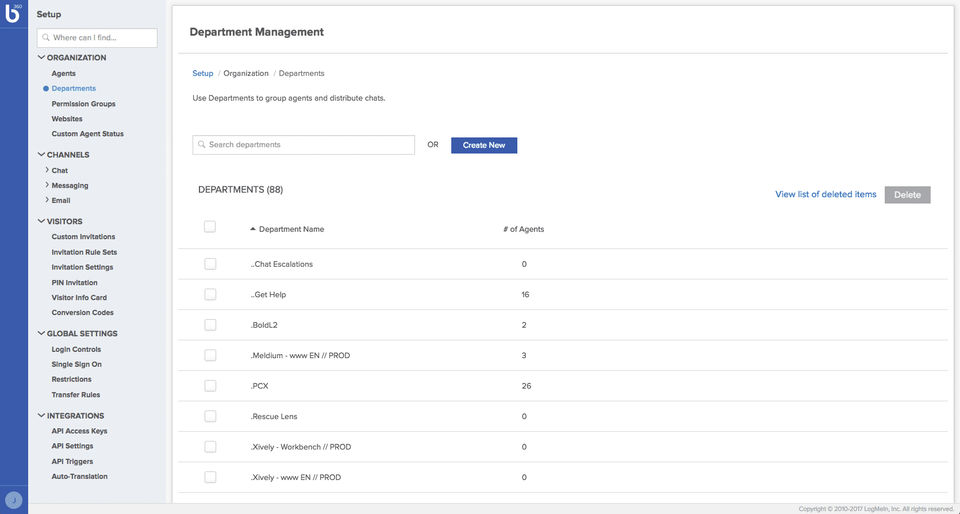Click the magnifier icon in sidebar search
The image size is (960, 514).
pos(46,38)
